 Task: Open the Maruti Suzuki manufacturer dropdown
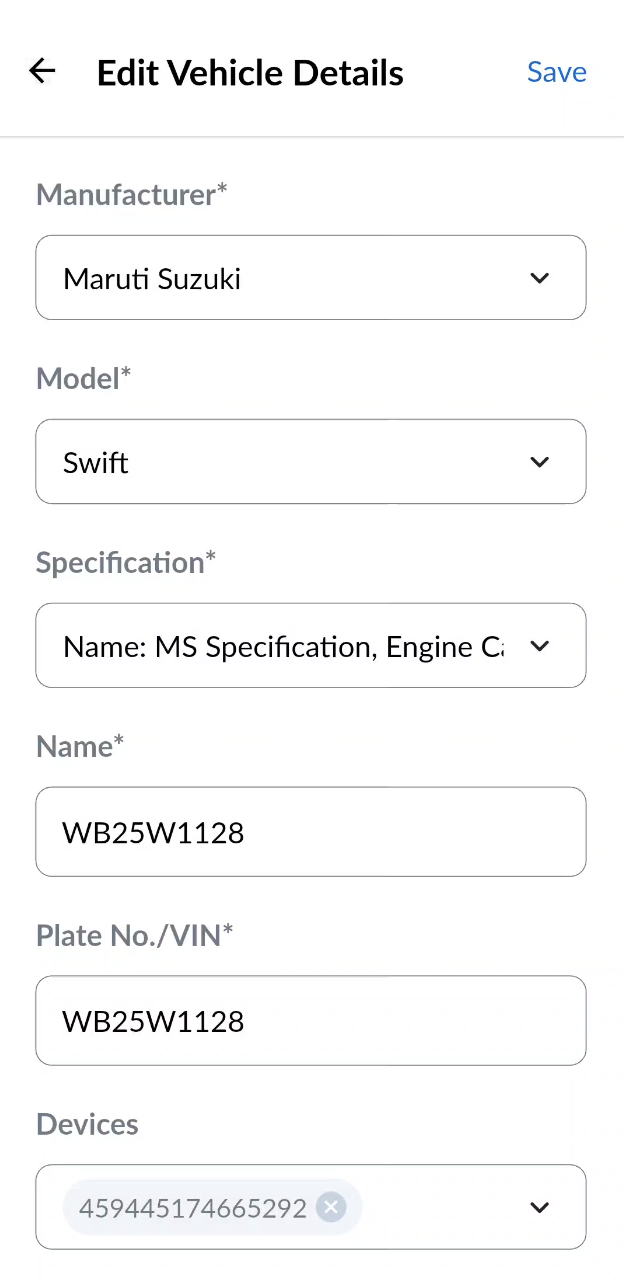[280, 278]
